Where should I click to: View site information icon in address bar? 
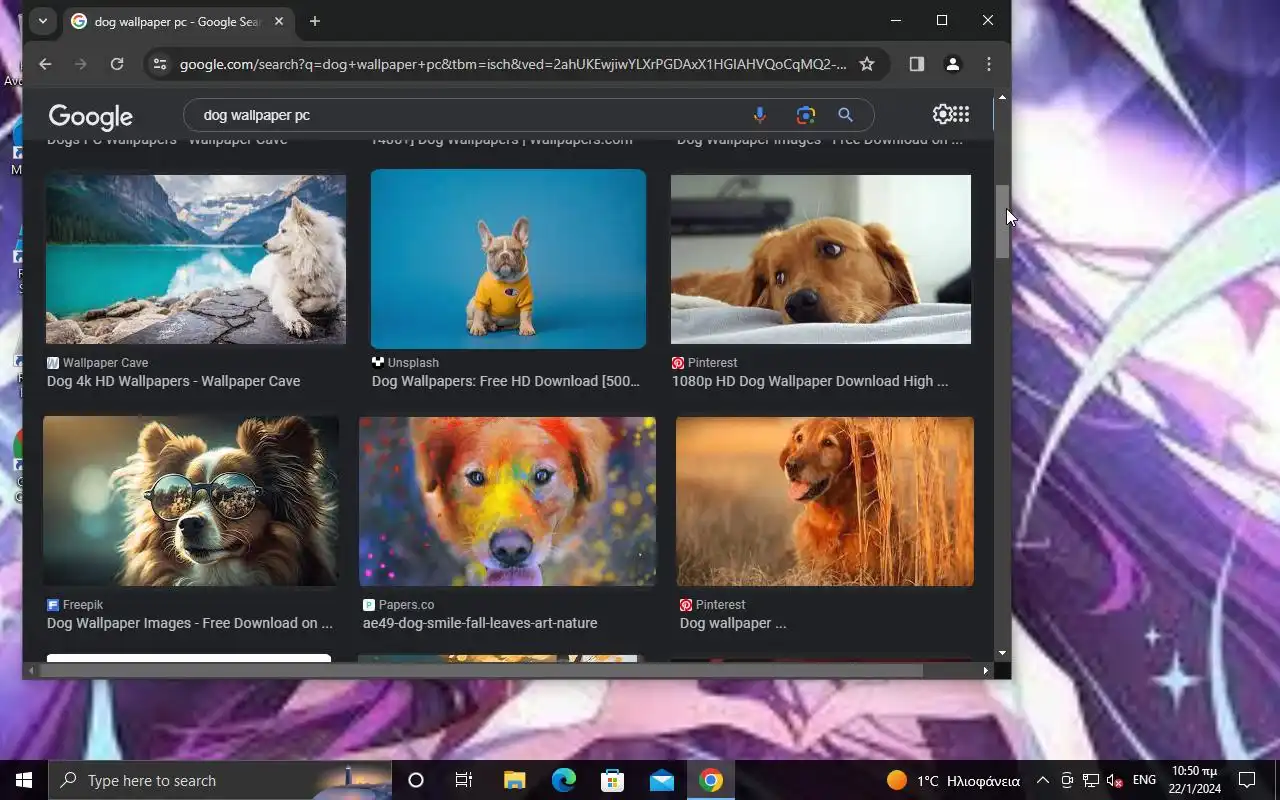click(x=159, y=64)
